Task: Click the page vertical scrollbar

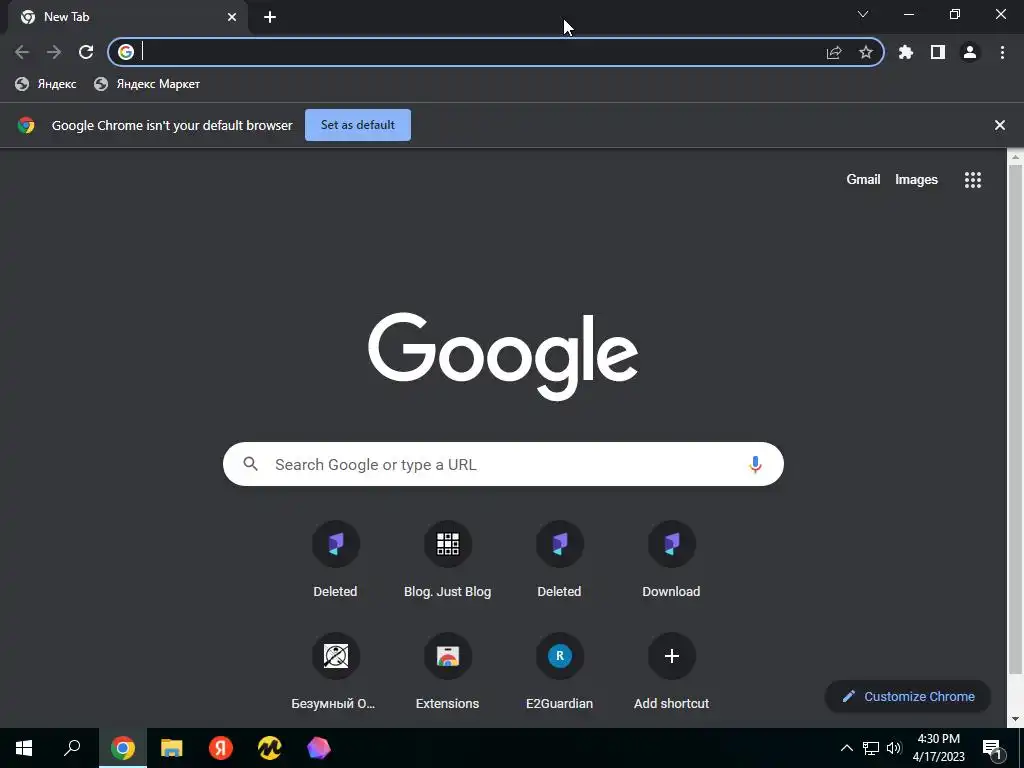Action: (1016, 418)
